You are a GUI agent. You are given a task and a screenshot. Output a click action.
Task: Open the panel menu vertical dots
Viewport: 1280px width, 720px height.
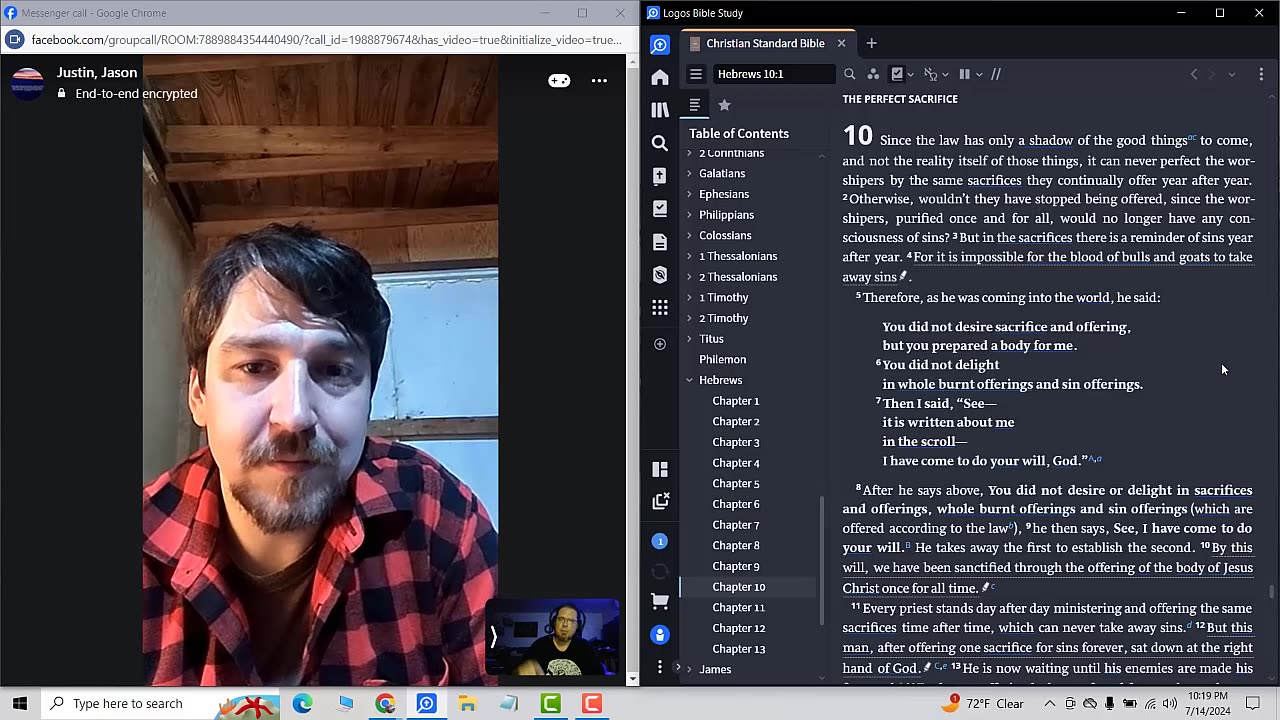pos(1261,74)
